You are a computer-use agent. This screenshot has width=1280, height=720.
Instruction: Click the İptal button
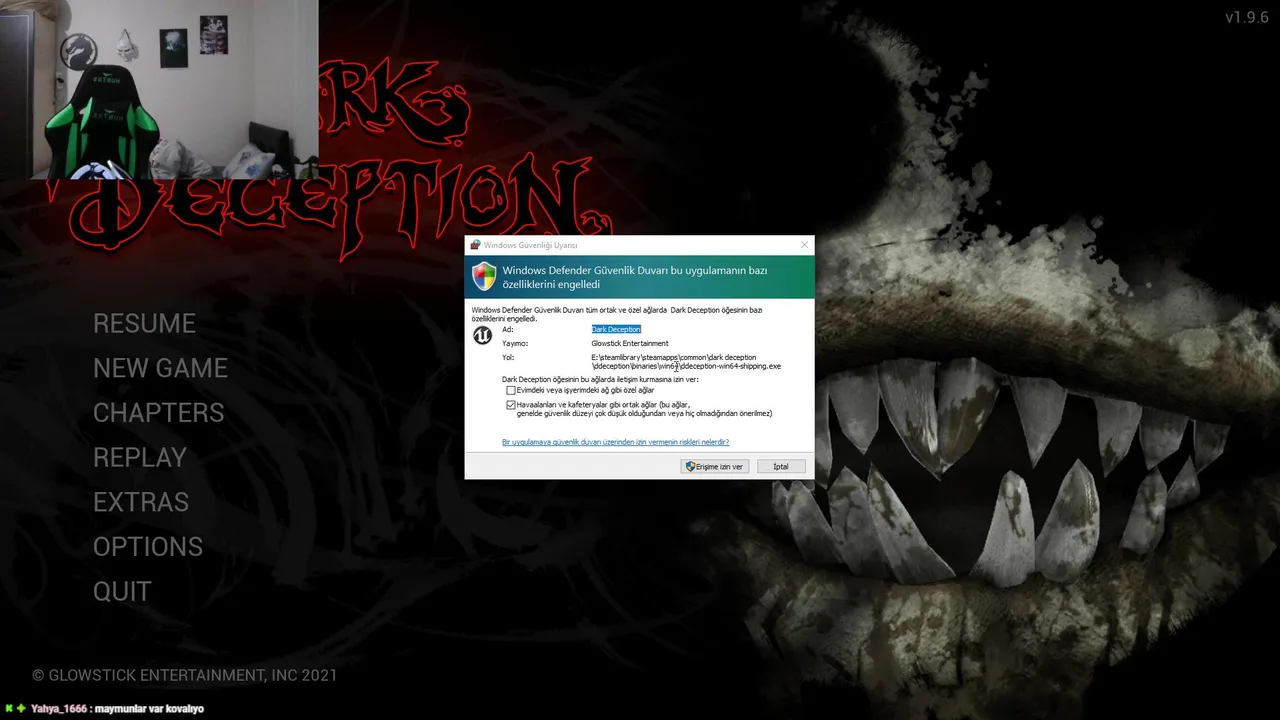781,467
